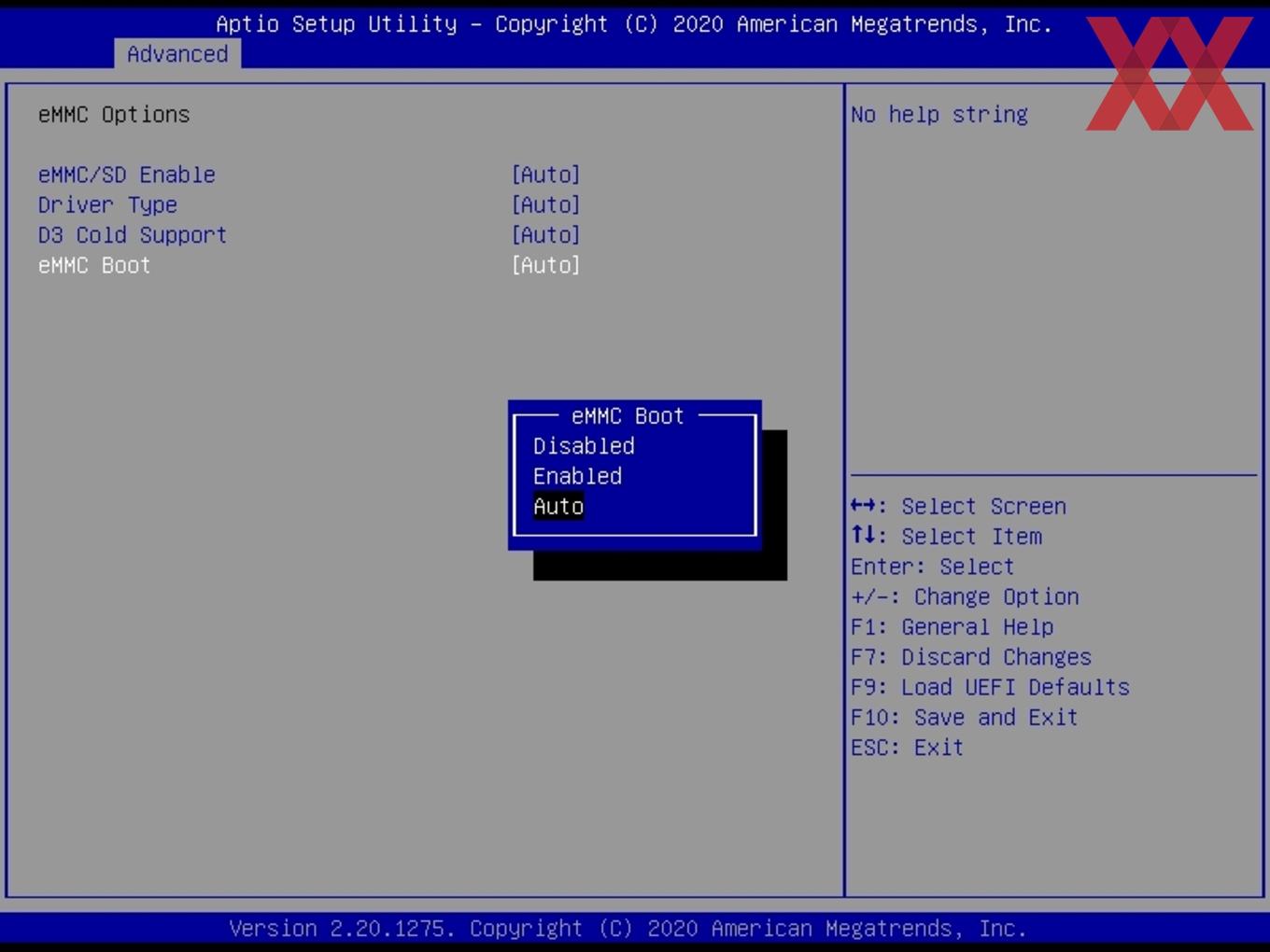Open the Driver Type [Auto] value

[546, 204]
